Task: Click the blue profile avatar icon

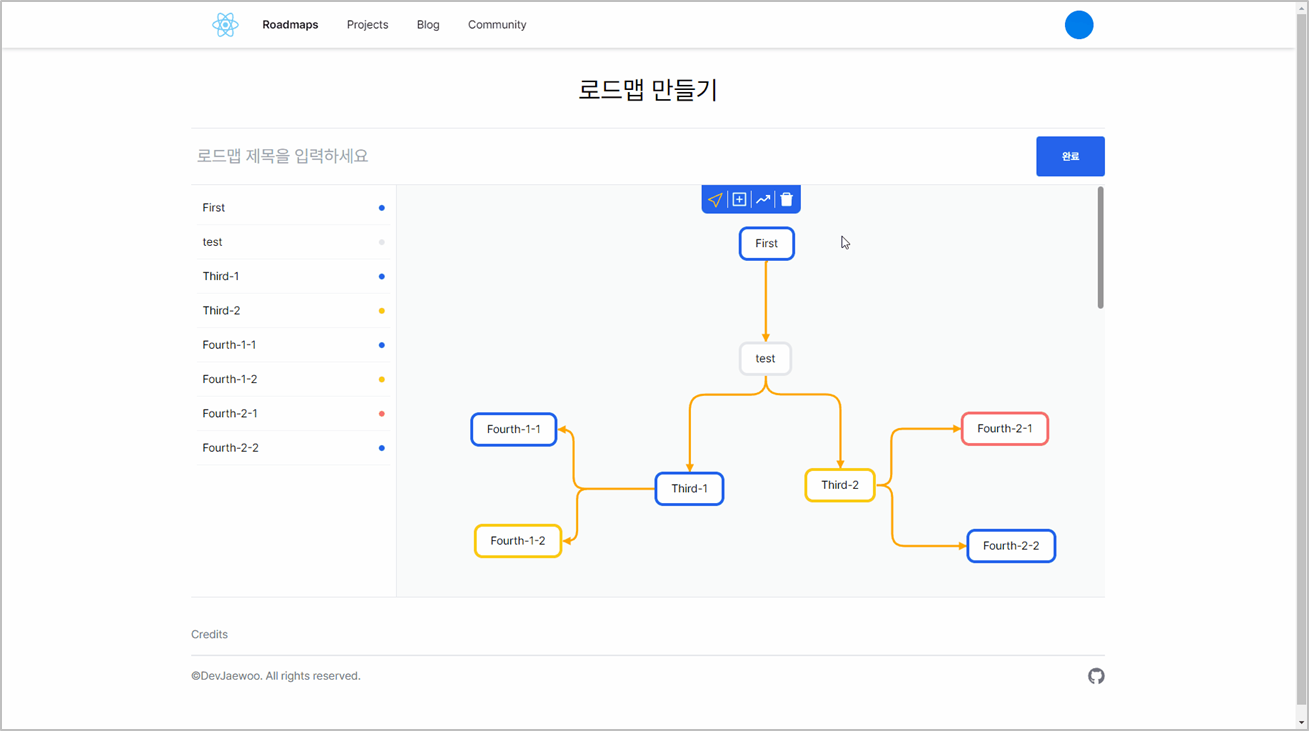Action: pos(1079,24)
